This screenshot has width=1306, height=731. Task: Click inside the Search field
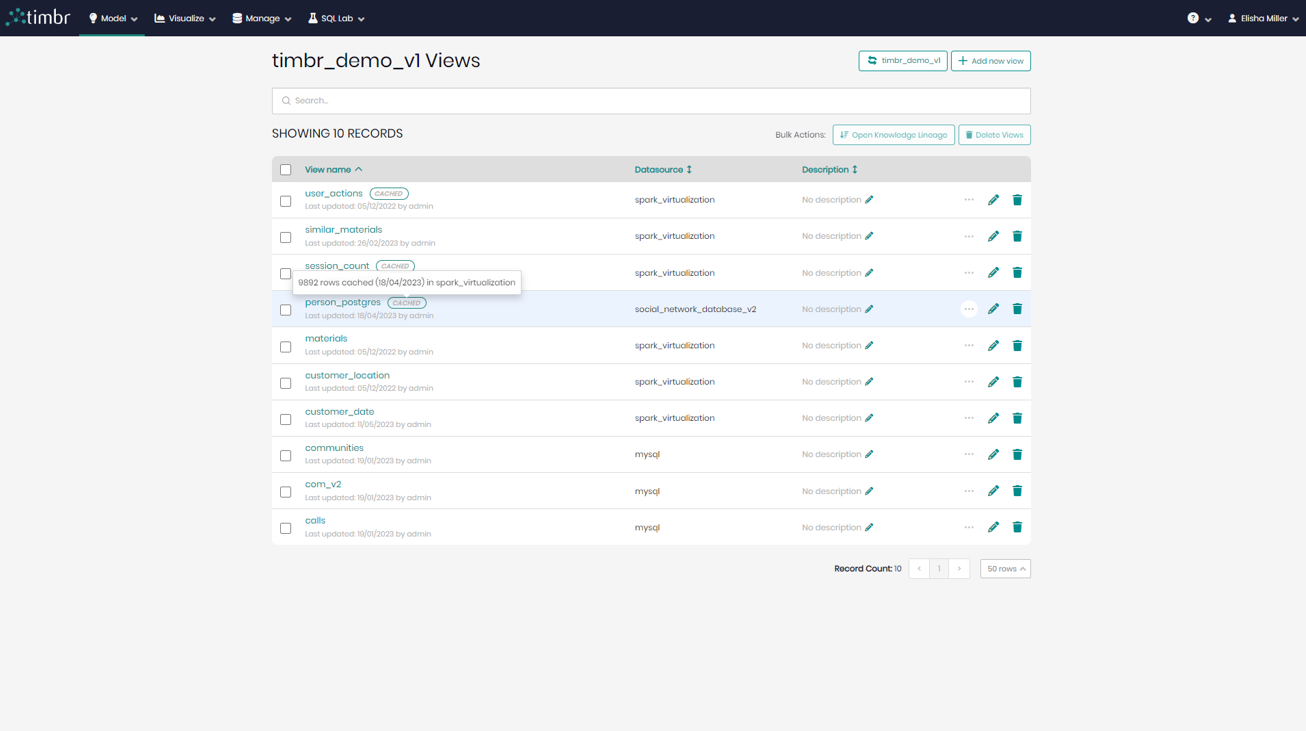(x=650, y=100)
